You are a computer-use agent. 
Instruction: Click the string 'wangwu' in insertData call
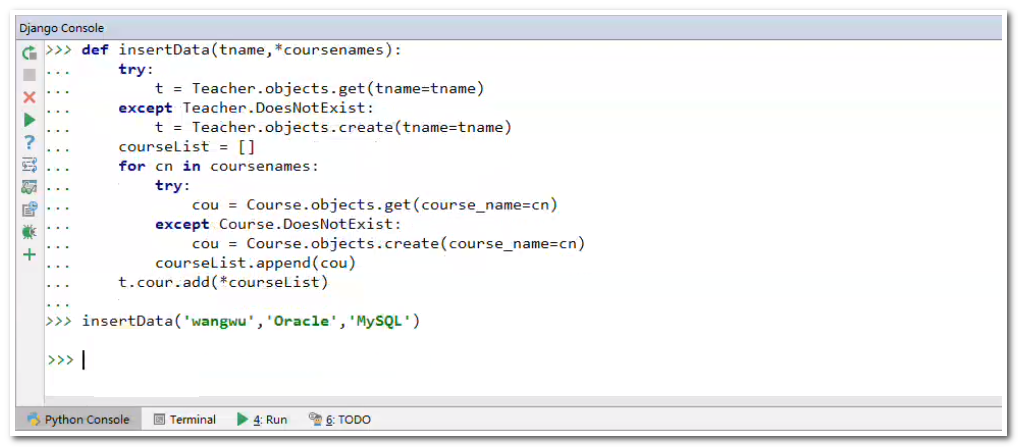(x=218, y=322)
